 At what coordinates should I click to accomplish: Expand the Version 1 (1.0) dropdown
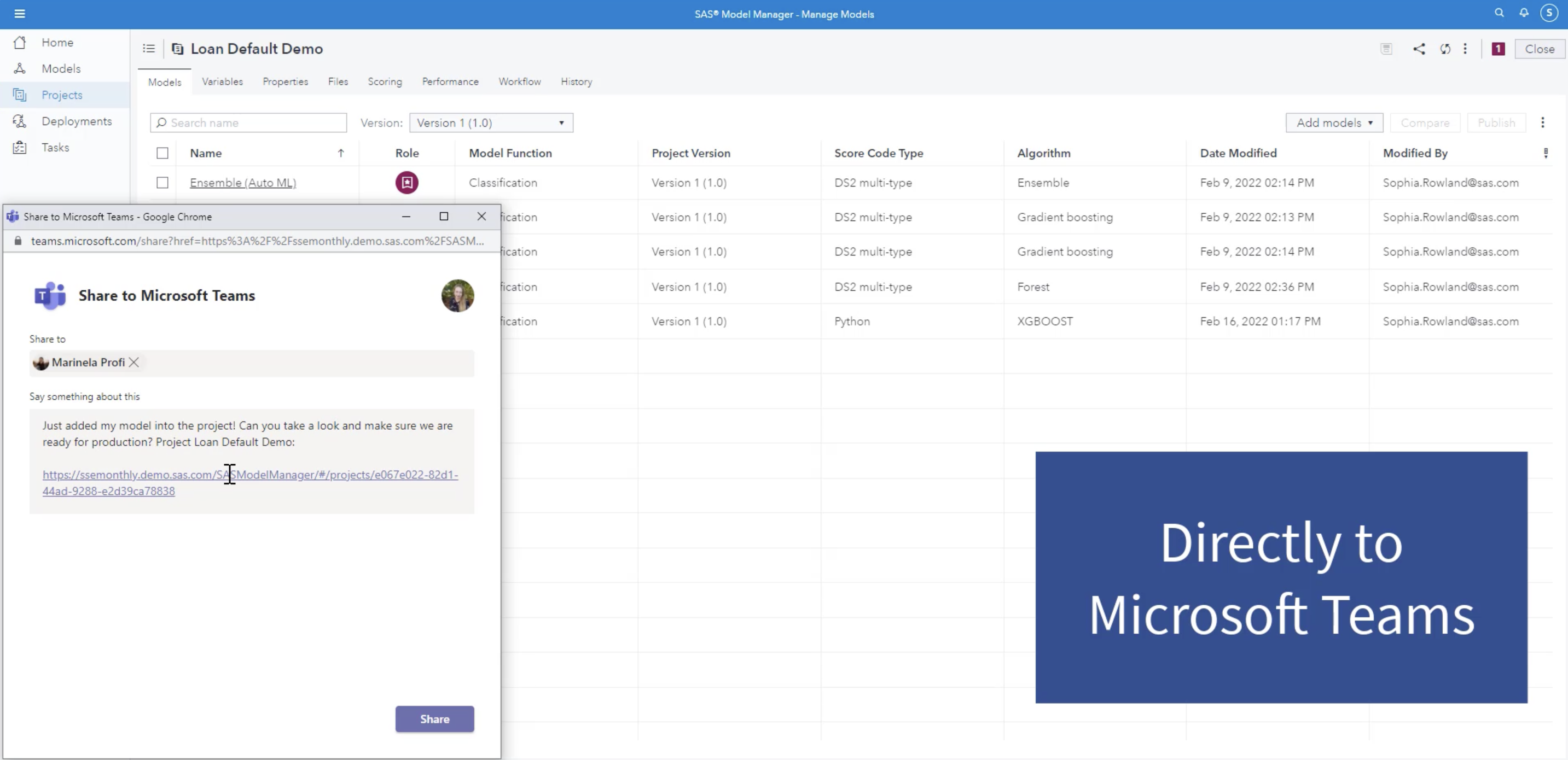(x=491, y=123)
